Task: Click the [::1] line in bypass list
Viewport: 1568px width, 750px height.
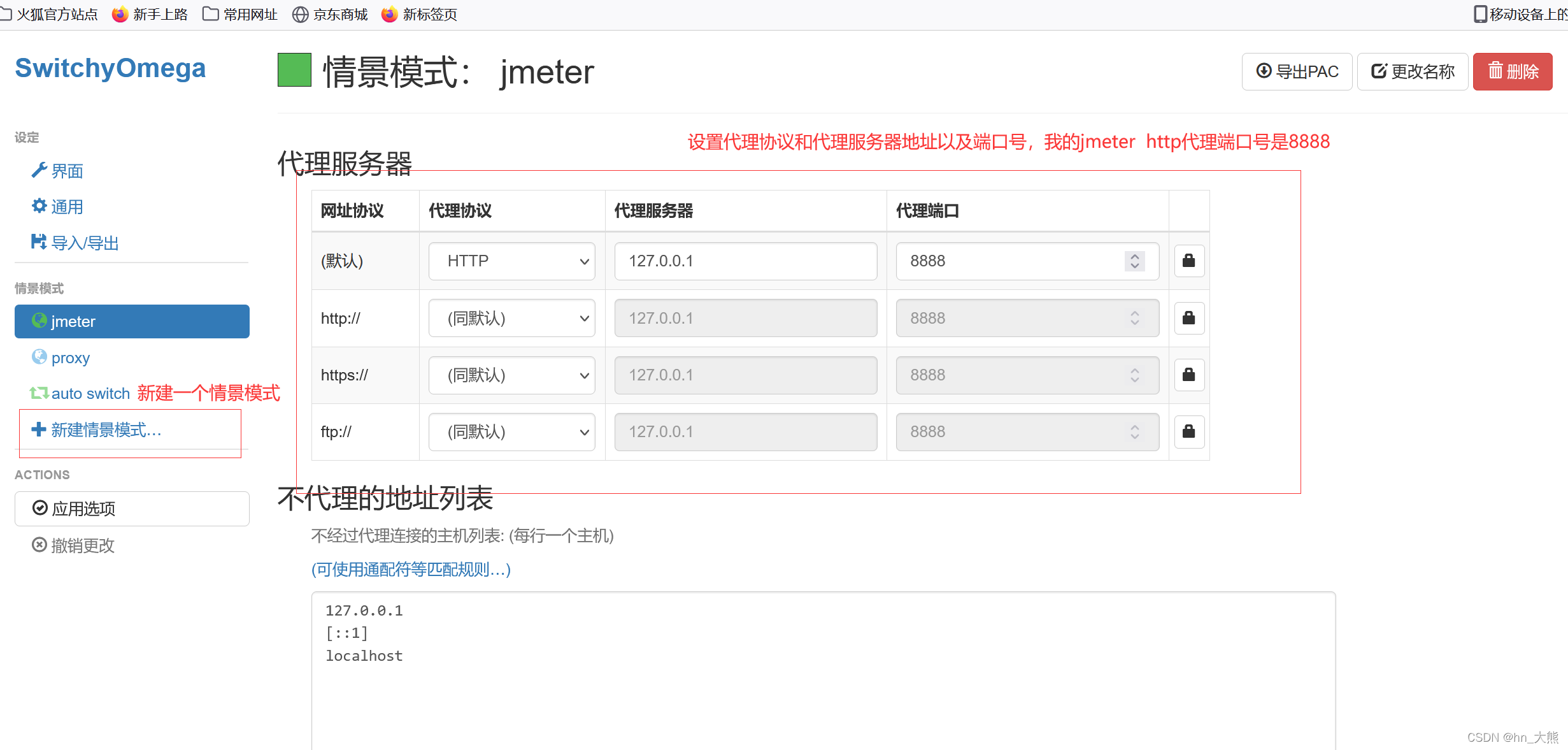Action: (347, 633)
